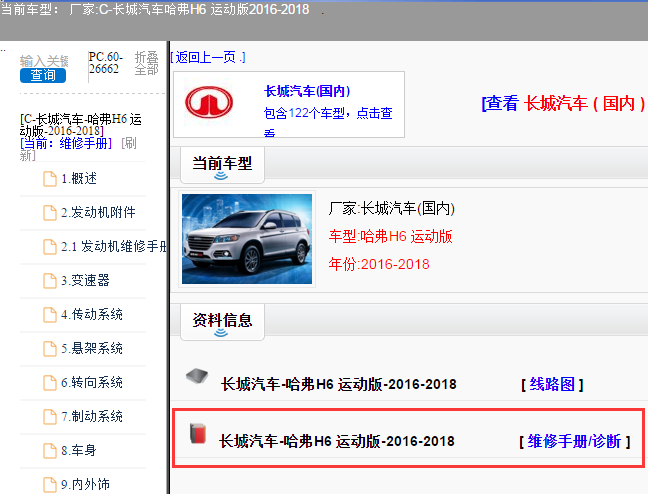The height and width of the screenshot is (494, 648).
Task: Open tree item 6.转向系统
Action: 92,382
